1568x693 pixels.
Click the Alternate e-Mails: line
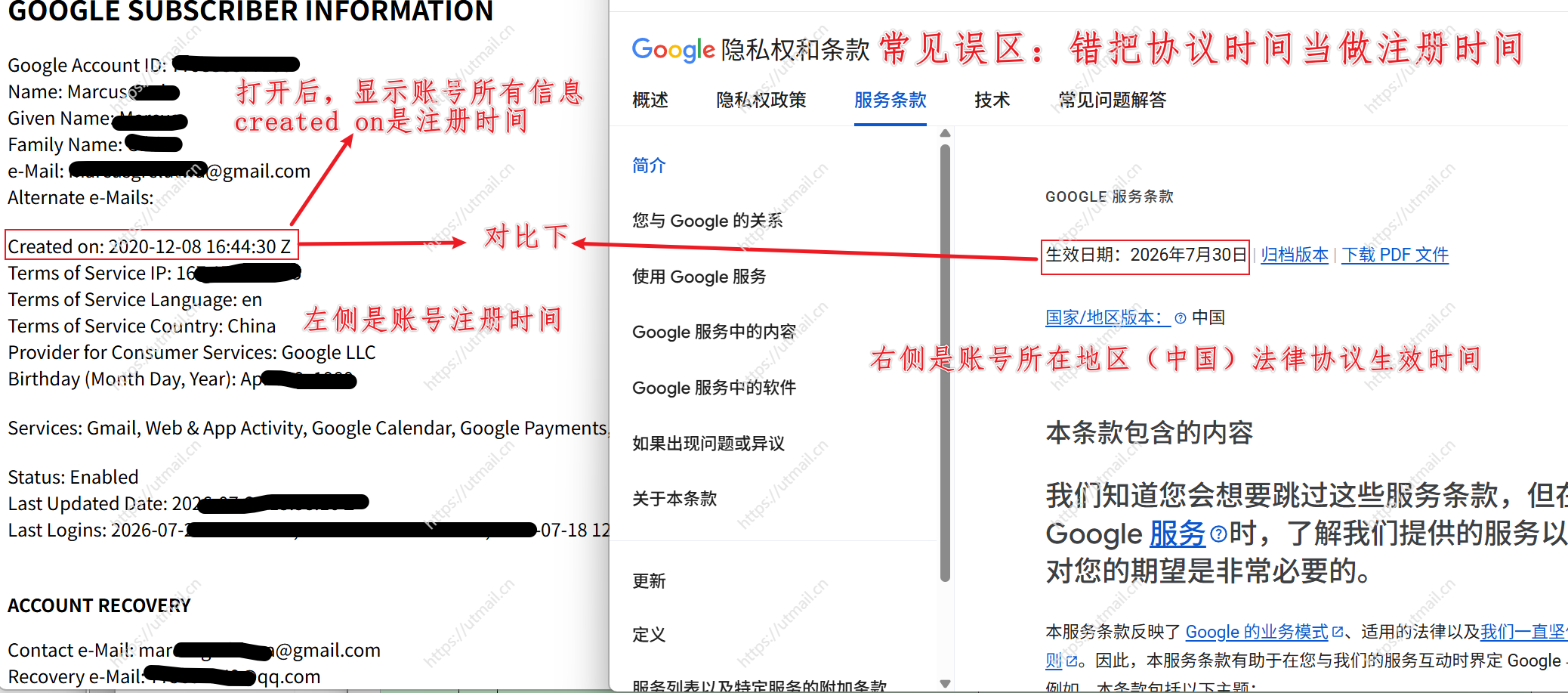click(x=81, y=198)
